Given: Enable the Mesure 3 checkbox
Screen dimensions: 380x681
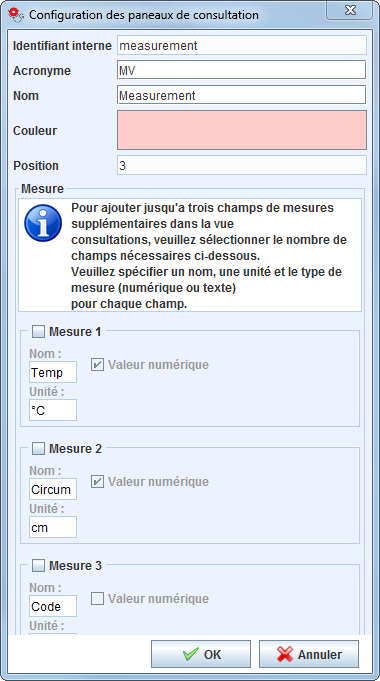Looking at the screenshot, I should click(x=39, y=566).
